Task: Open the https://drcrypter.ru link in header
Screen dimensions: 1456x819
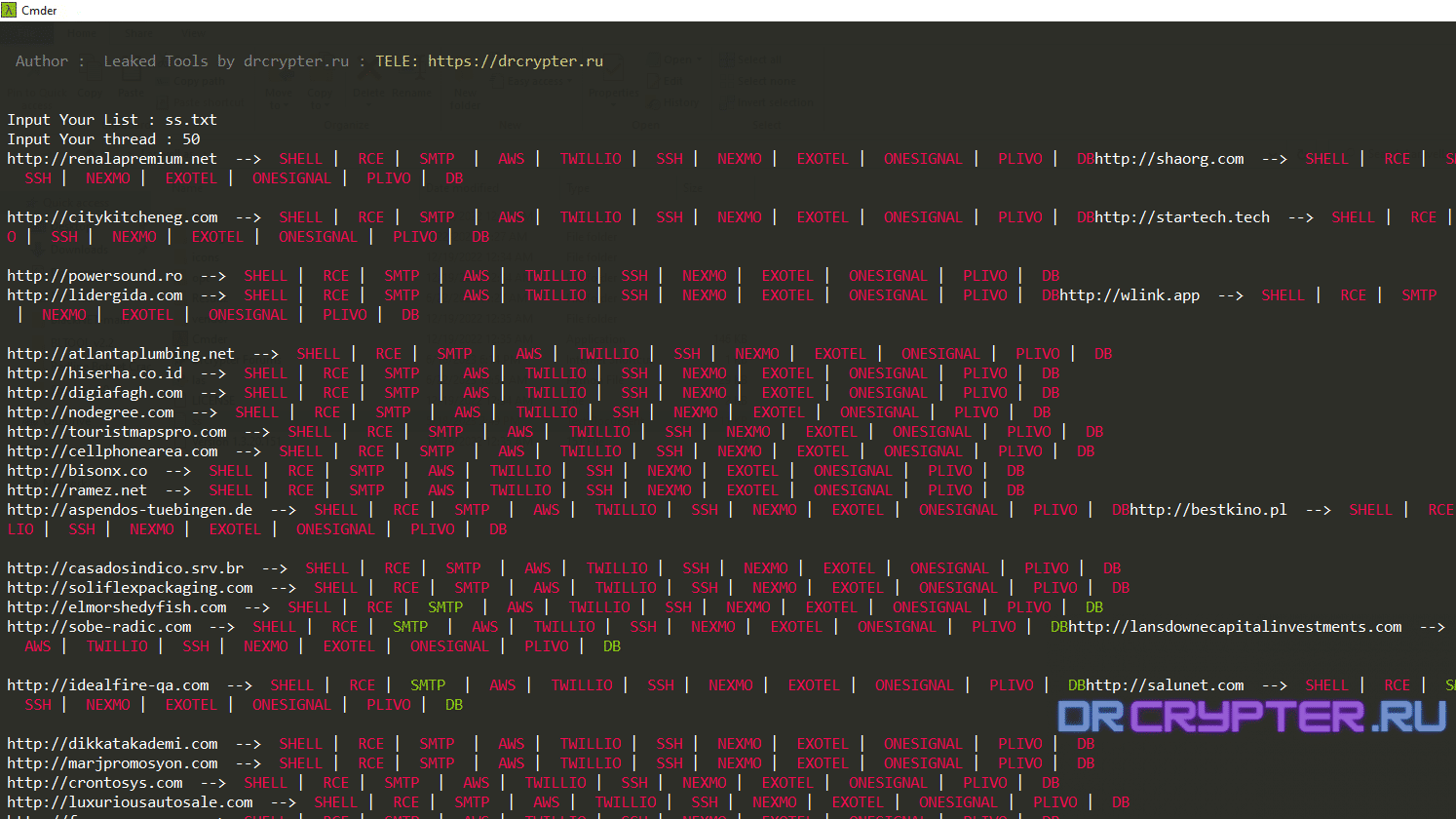Action: 515,61
